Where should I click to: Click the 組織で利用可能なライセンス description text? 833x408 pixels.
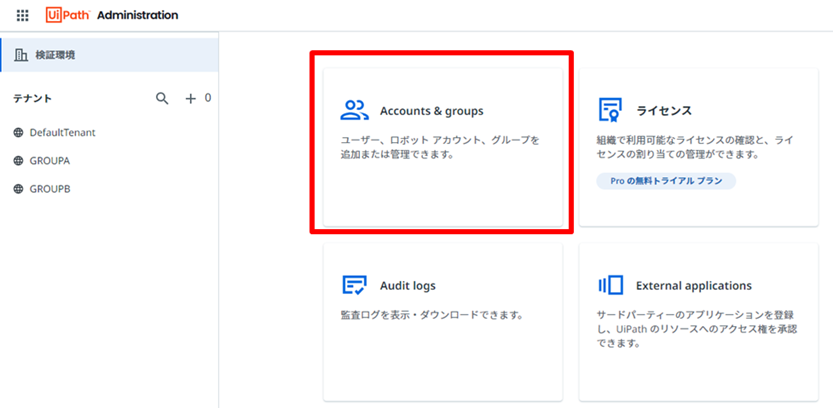695,148
